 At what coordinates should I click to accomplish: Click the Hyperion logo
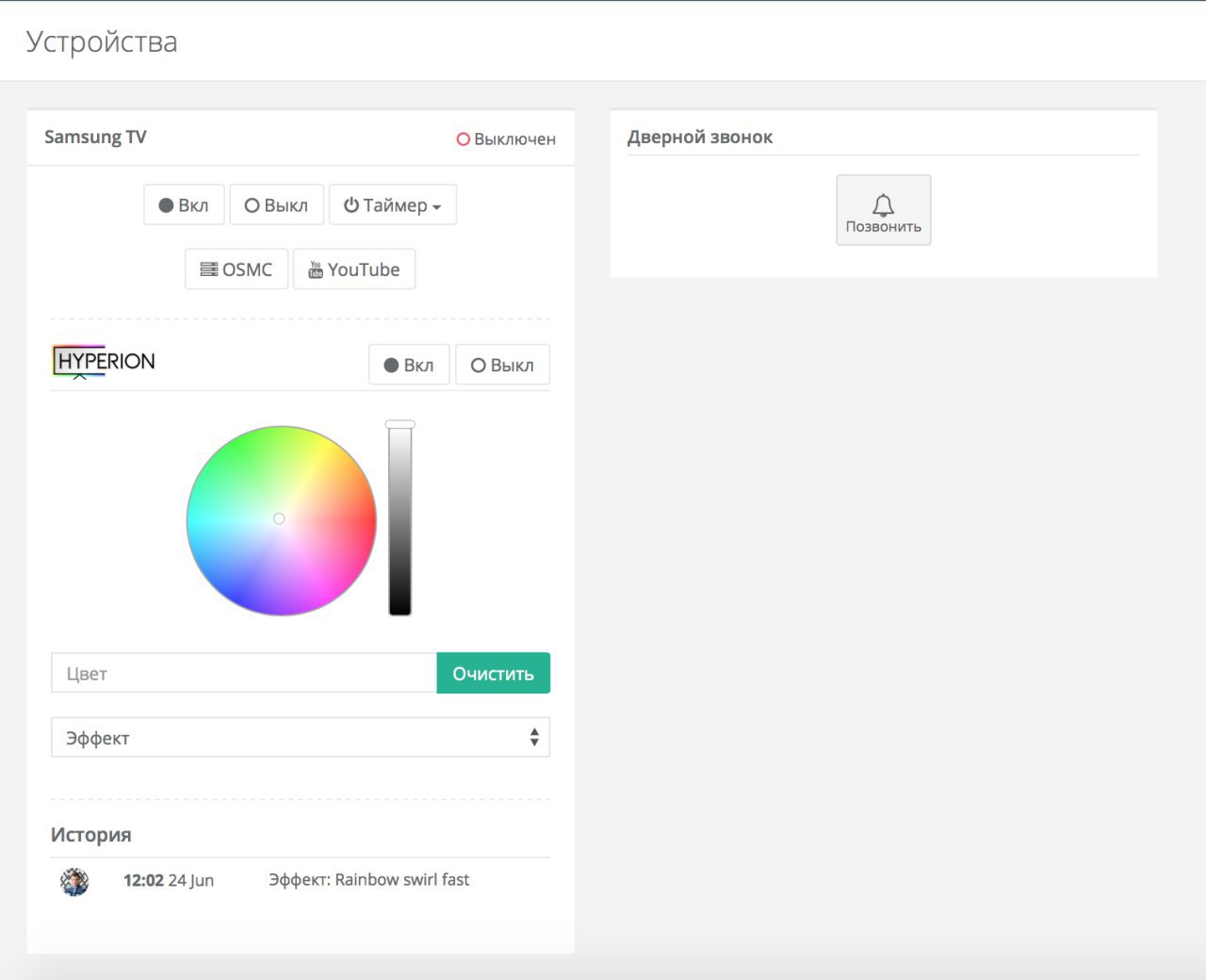click(104, 362)
